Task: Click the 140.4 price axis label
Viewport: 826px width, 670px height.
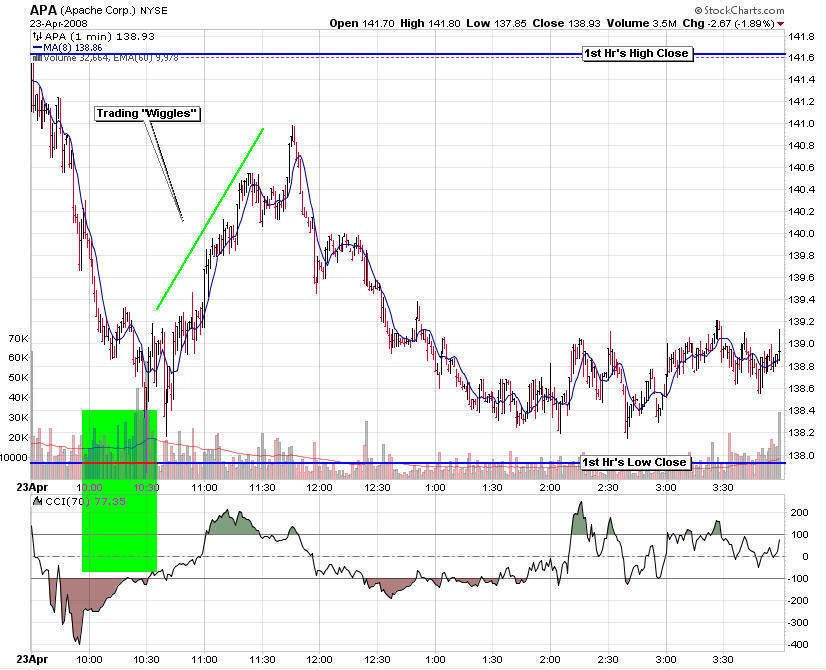Action: click(801, 190)
